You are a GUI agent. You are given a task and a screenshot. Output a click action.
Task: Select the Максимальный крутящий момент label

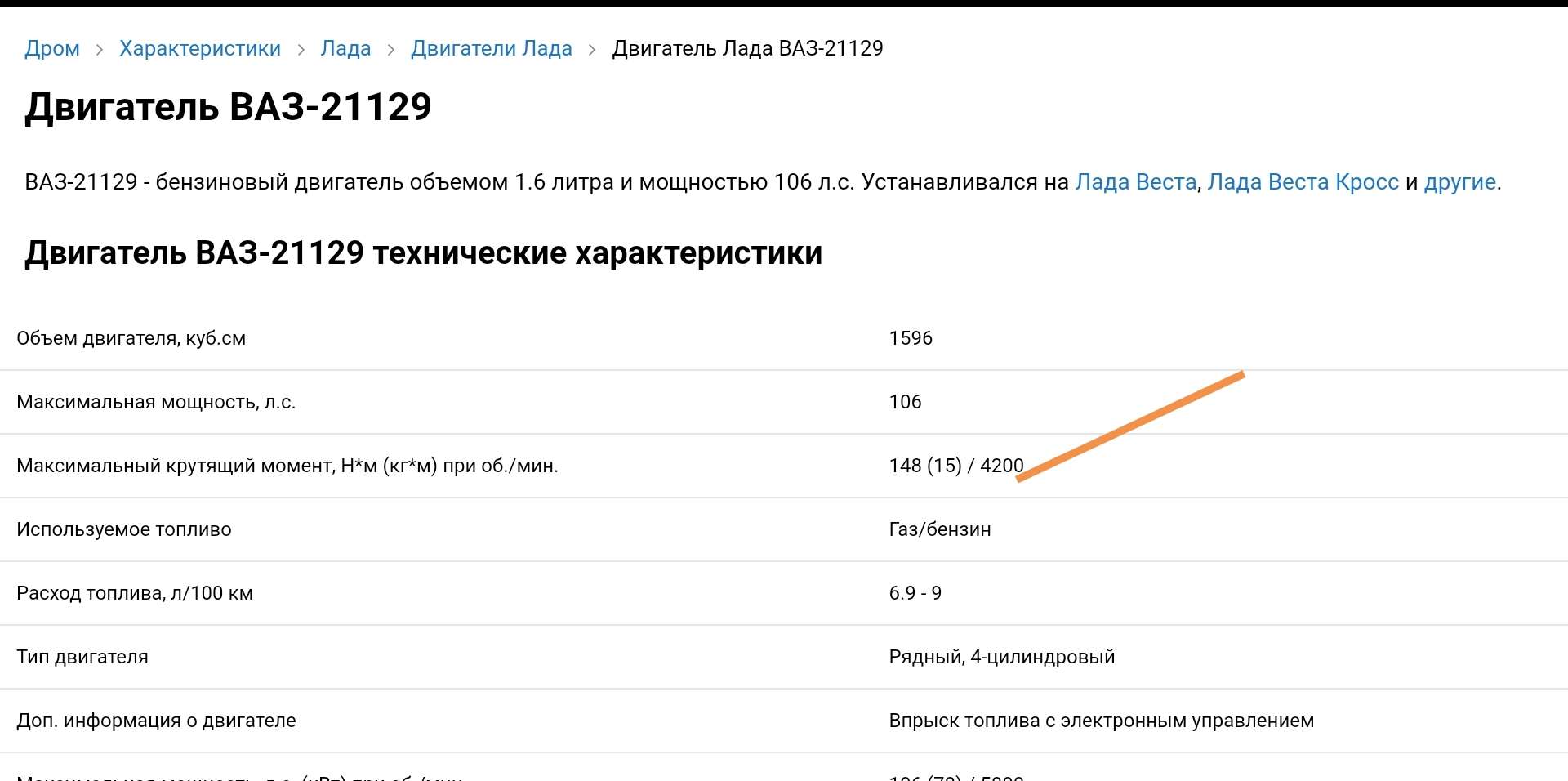click(x=287, y=466)
